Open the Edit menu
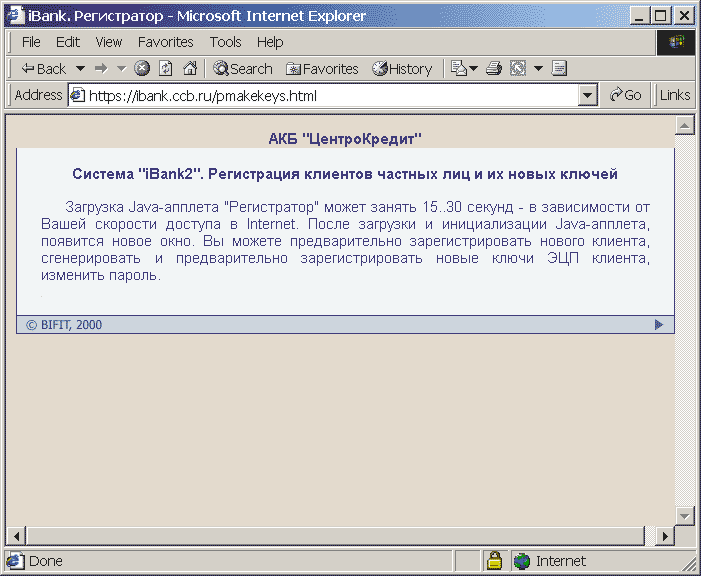The image size is (701, 576). pyautogui.click(x=68, y=42)
